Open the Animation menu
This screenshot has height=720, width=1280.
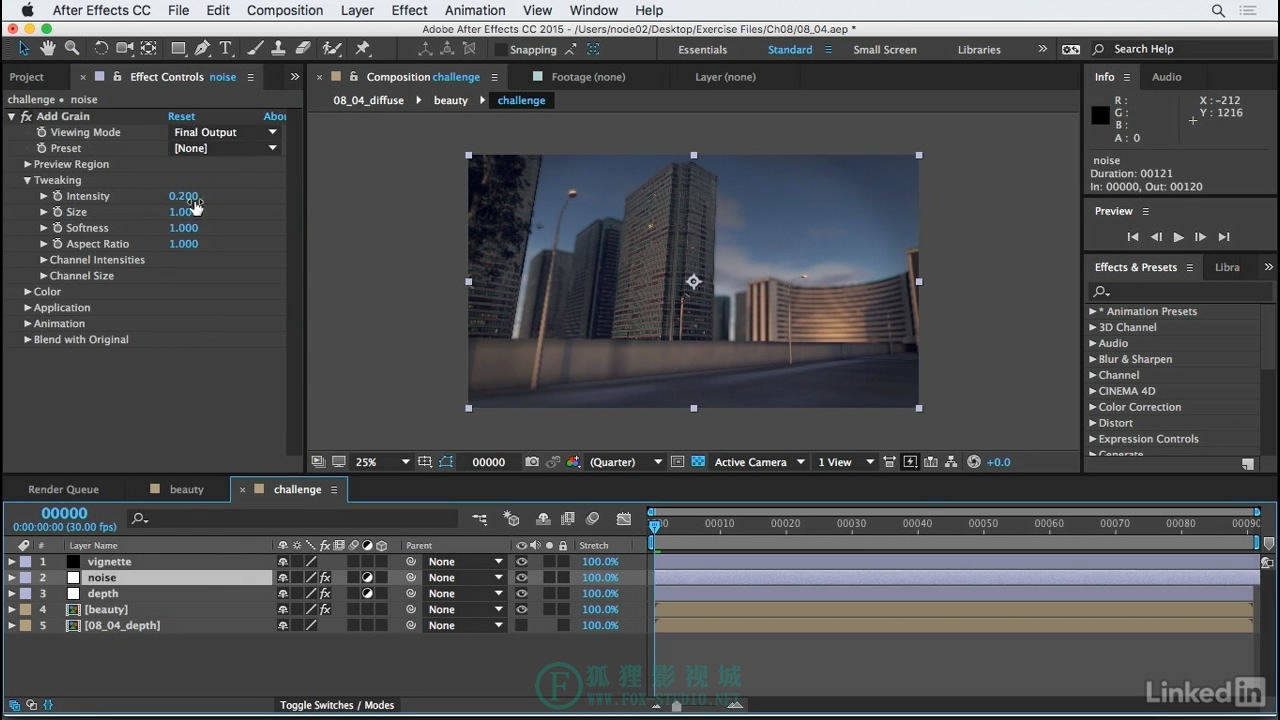pos(475,10)
